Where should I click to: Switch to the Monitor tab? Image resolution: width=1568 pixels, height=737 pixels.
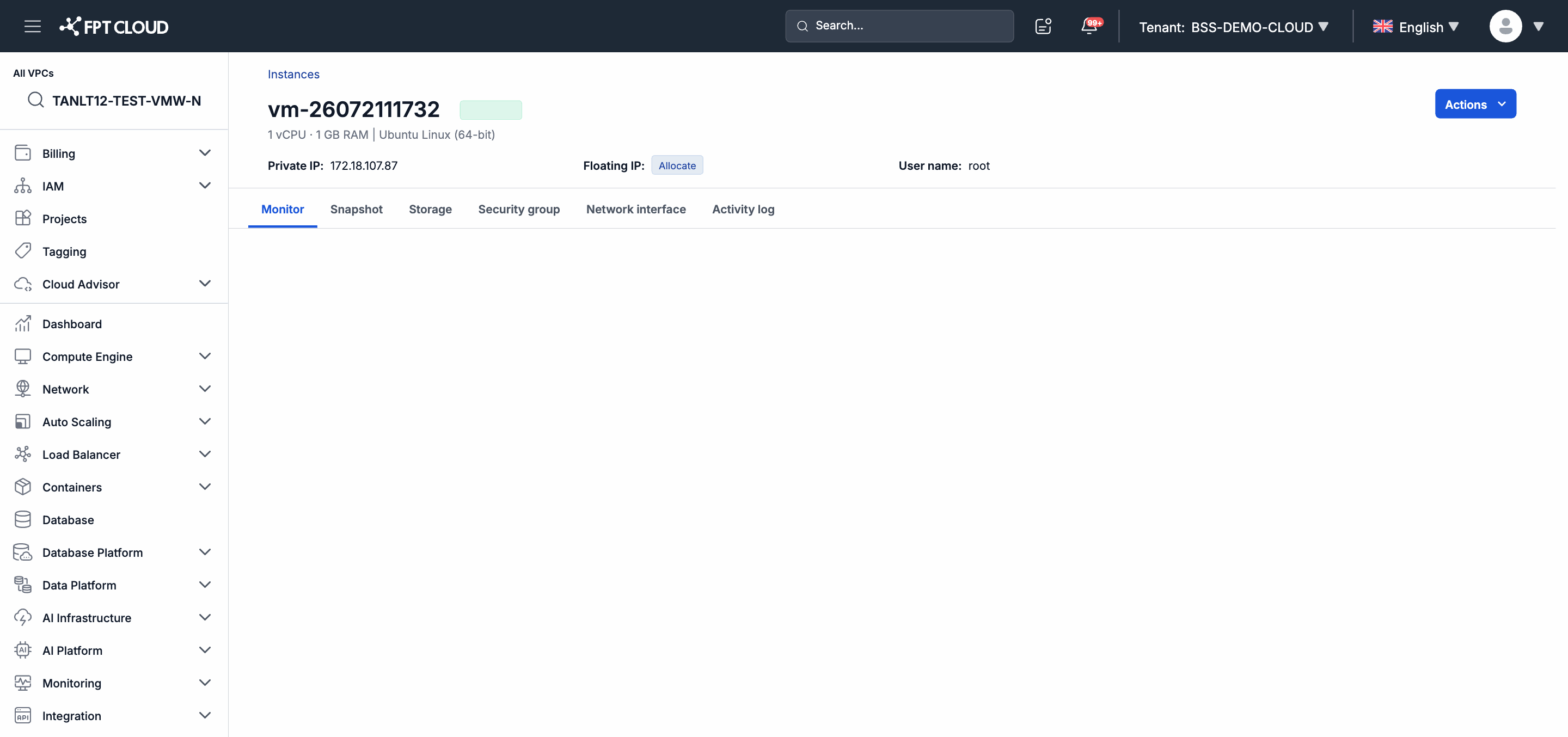coord(283,209)
